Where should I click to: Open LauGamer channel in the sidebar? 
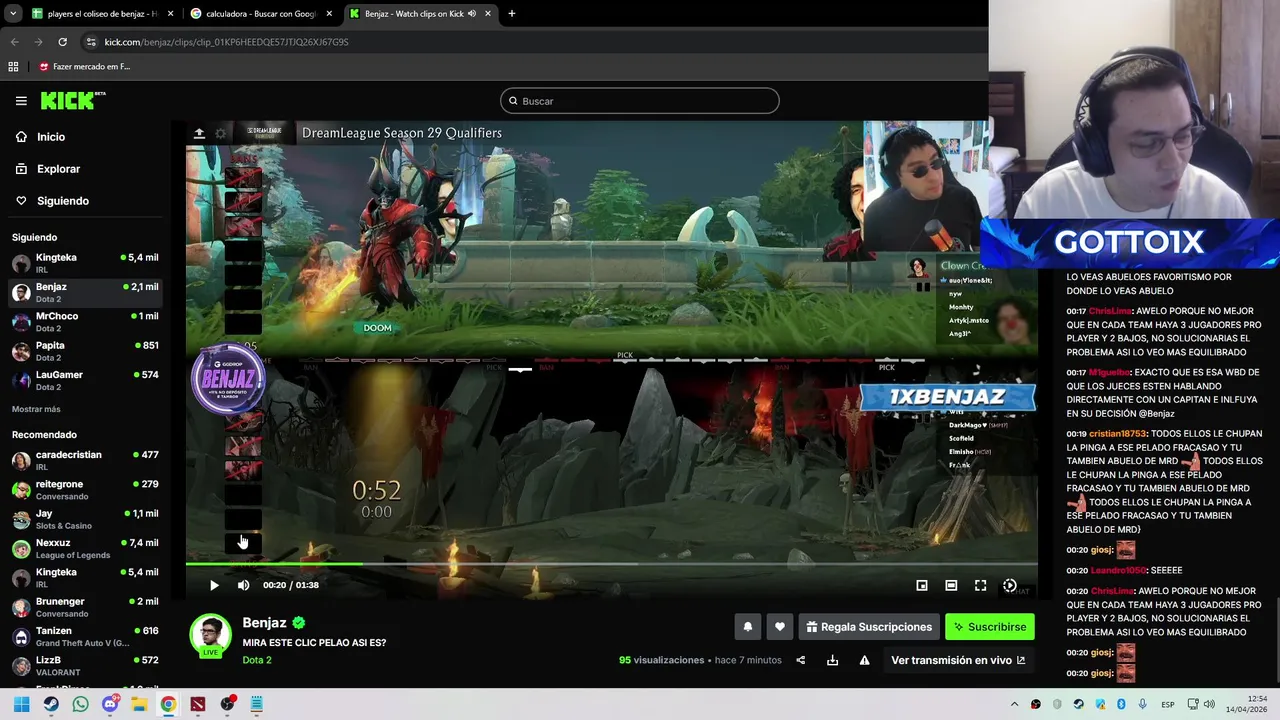click(85, 380)
